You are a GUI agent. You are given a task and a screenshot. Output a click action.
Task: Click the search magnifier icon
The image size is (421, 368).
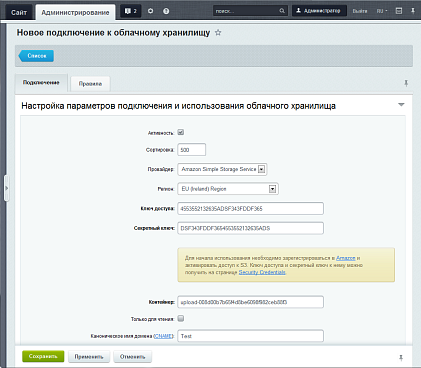pos(282,11)
